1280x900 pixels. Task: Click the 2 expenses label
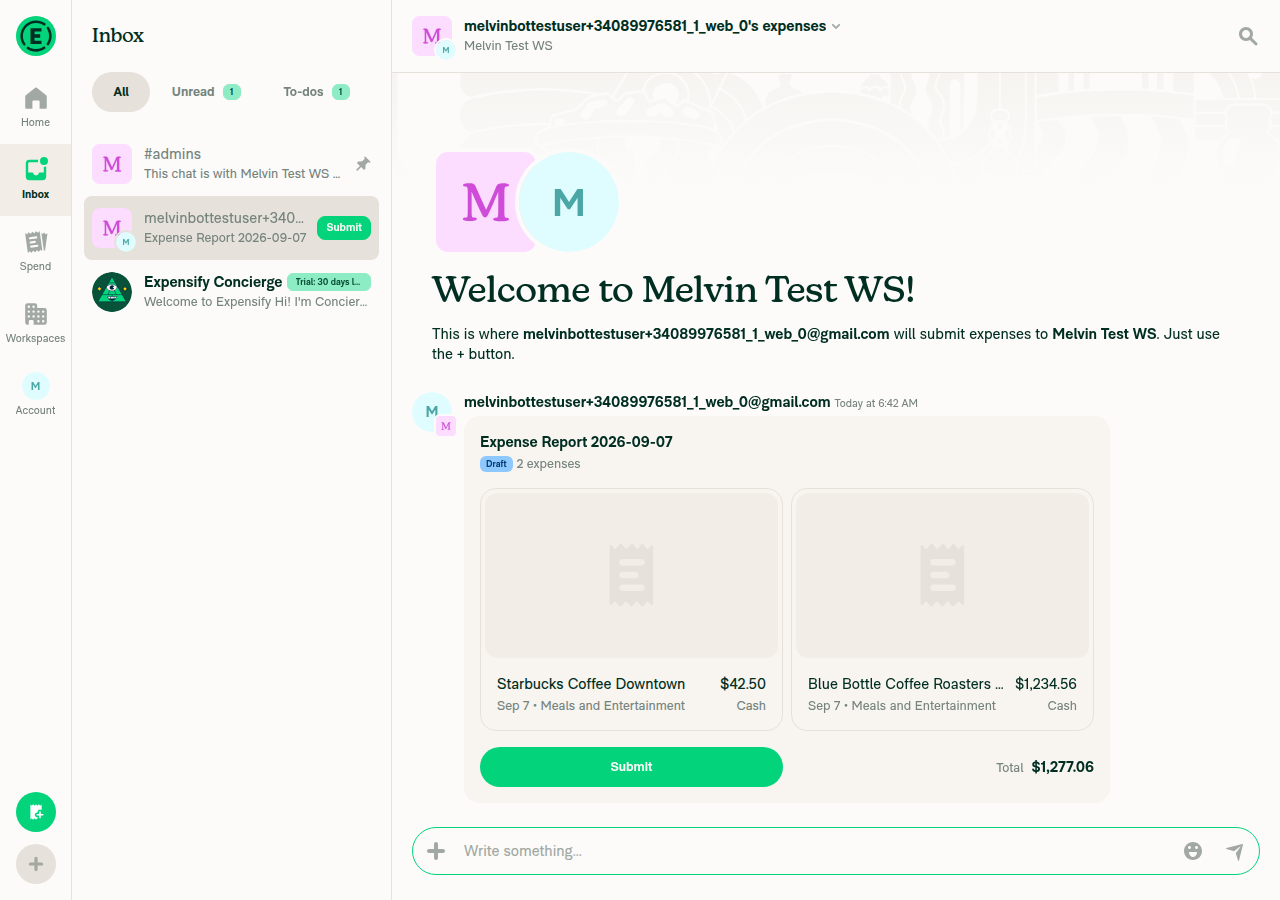[548, 464]
